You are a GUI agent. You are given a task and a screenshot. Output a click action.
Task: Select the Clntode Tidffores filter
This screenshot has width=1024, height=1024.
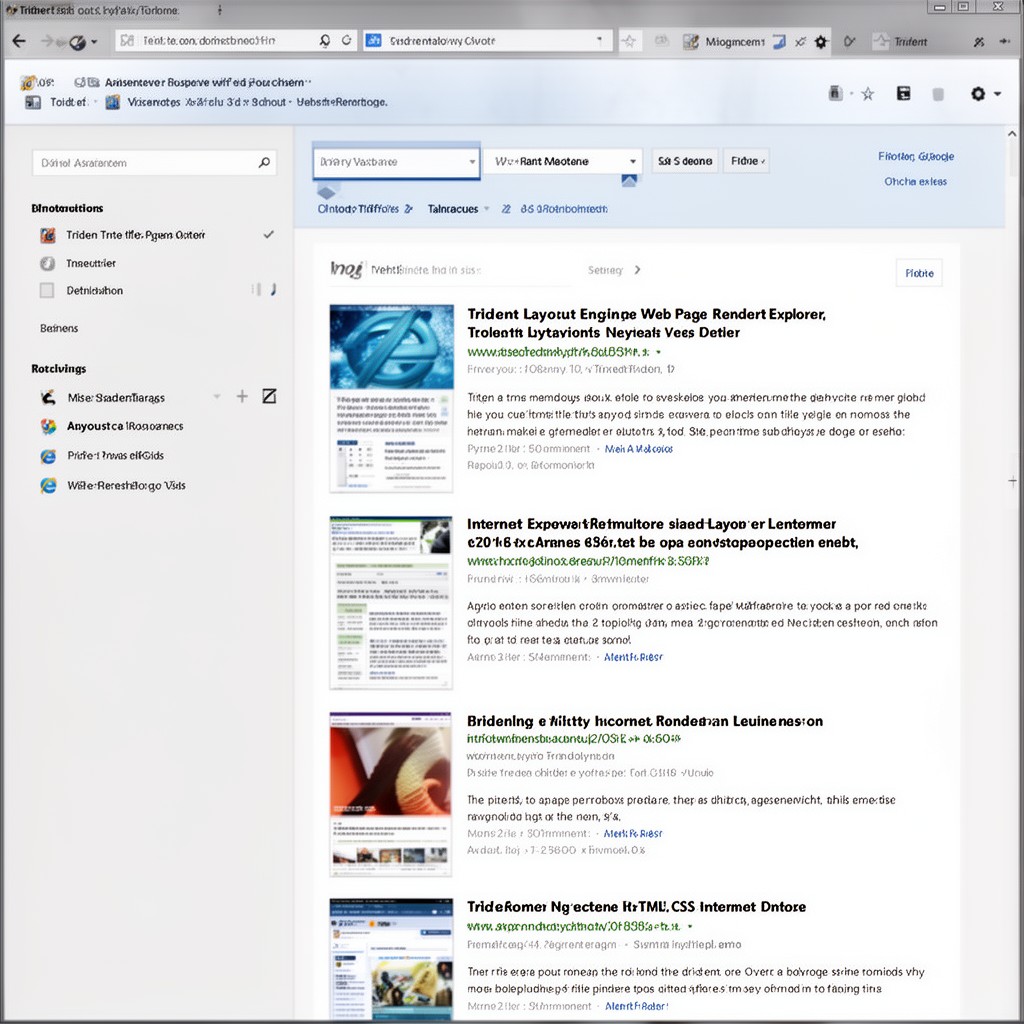(x=365, y=209)
